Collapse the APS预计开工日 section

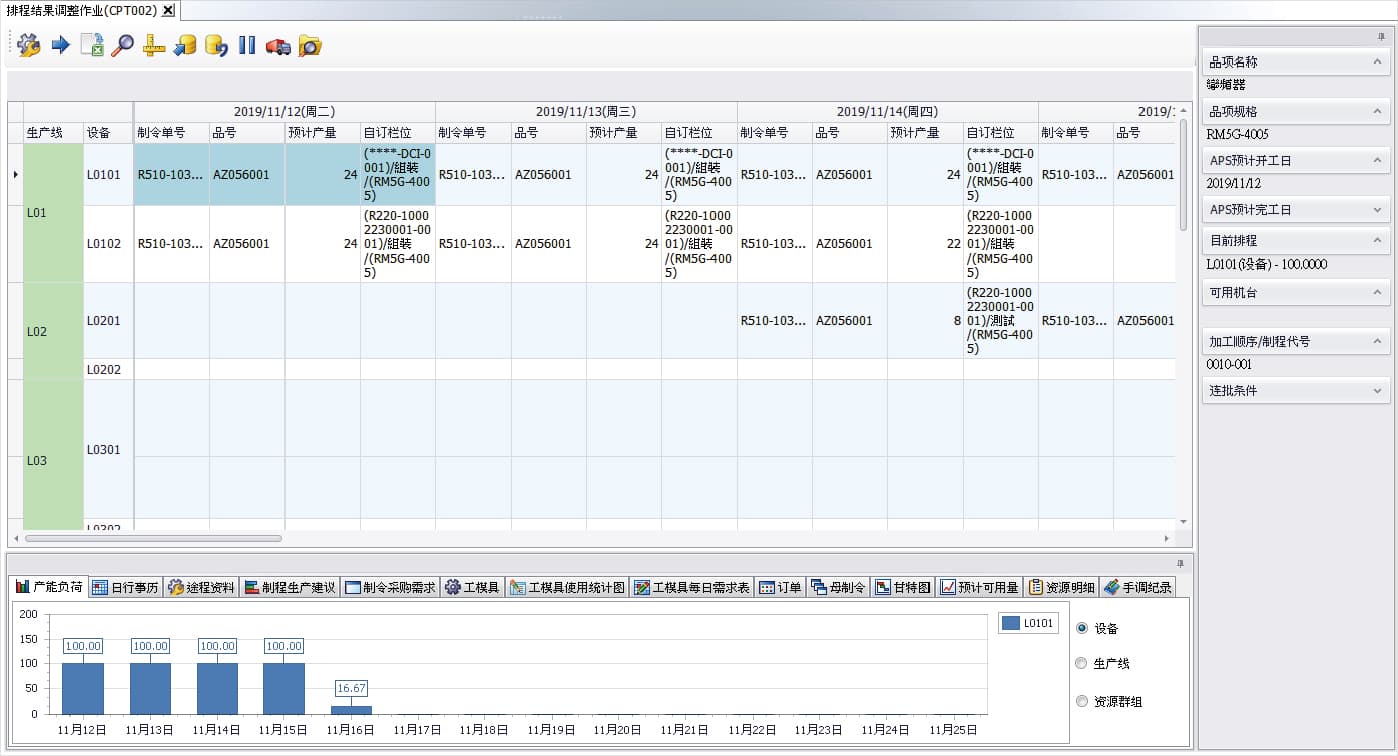point(1377,160)
